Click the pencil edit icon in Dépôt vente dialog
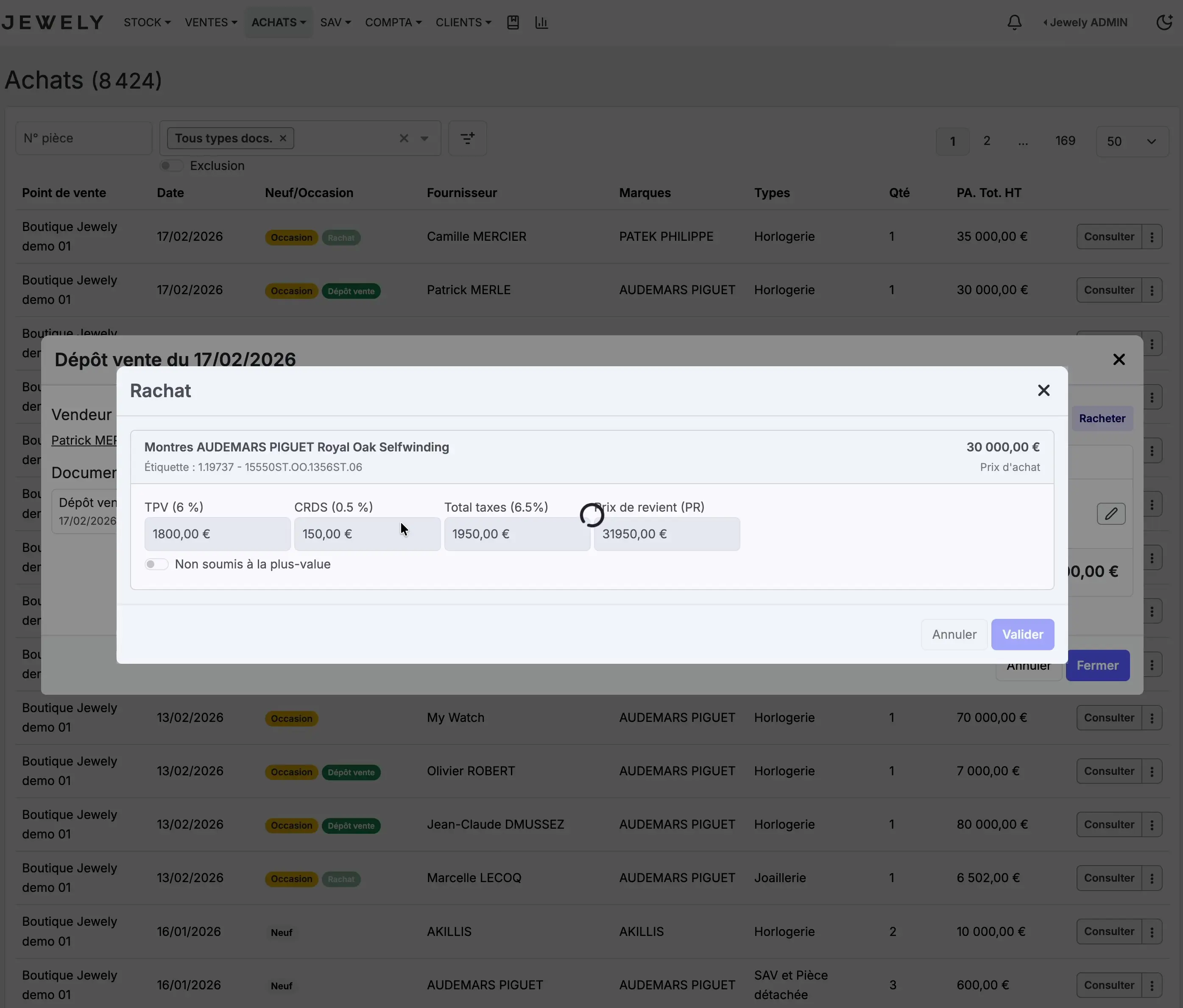Image resolution: width=1183 pixels, height=1008 pixels. coord(1110,513)
